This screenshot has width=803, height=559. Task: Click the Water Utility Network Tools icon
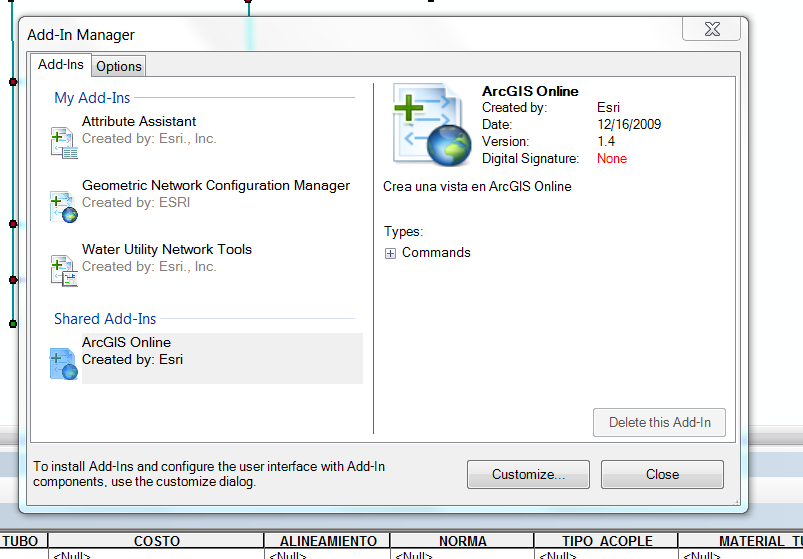pos(64,271)
